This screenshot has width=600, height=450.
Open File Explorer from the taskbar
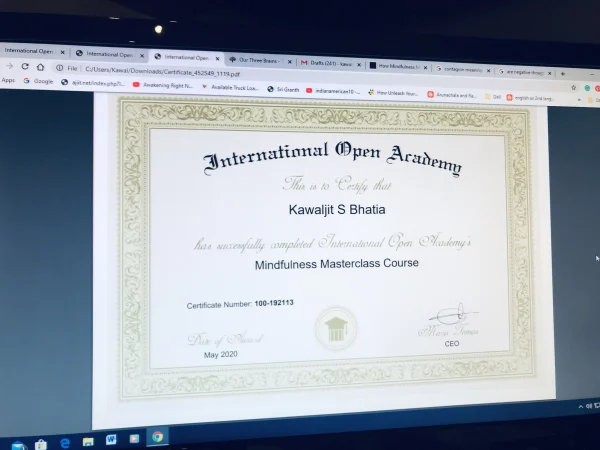point(88,442)
